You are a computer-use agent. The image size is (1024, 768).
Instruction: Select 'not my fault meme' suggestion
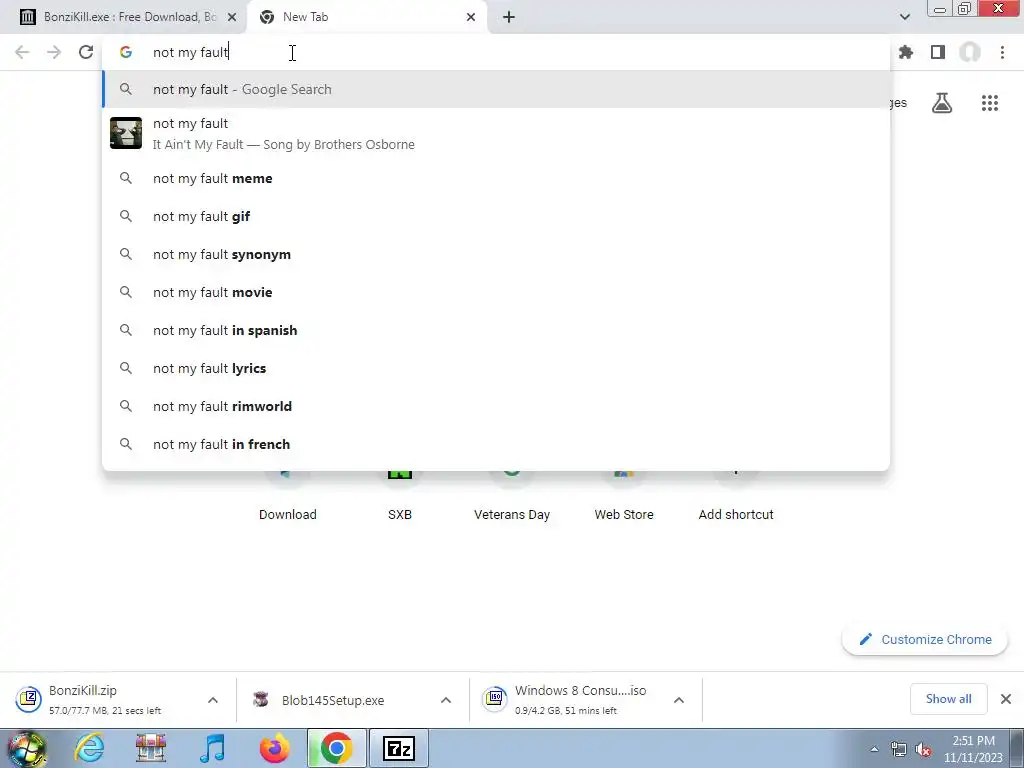click(496, 178)
